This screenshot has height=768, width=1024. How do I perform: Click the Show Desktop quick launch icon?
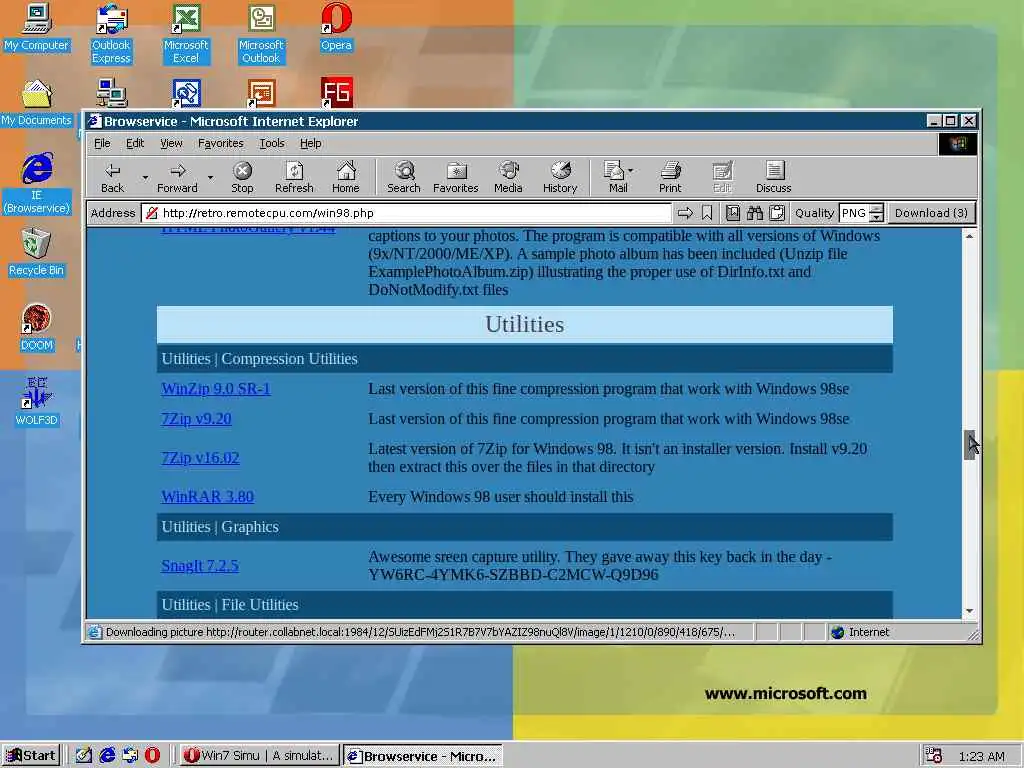(84, 756)
